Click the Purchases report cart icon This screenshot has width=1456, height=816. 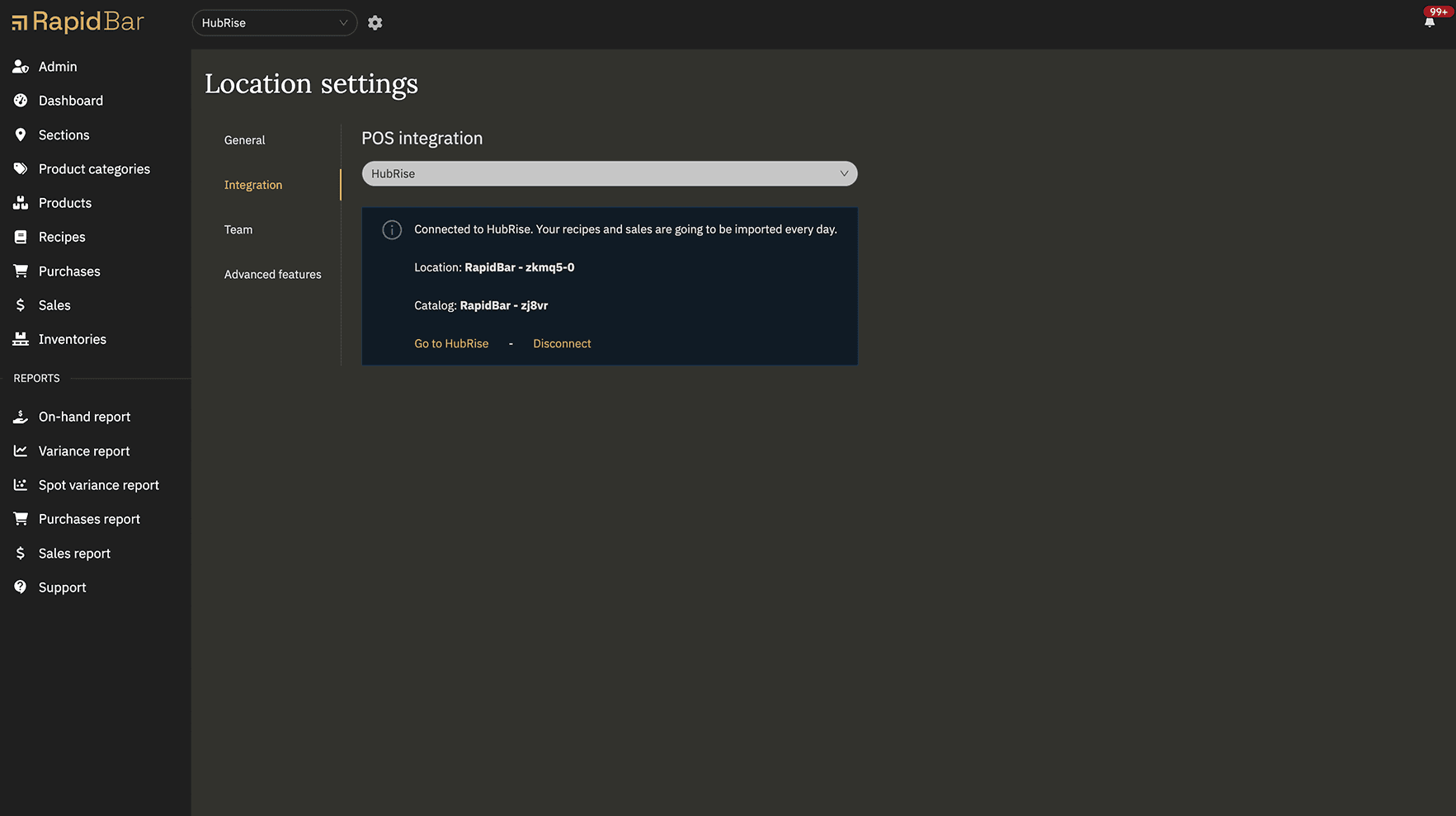click(21, 519)
